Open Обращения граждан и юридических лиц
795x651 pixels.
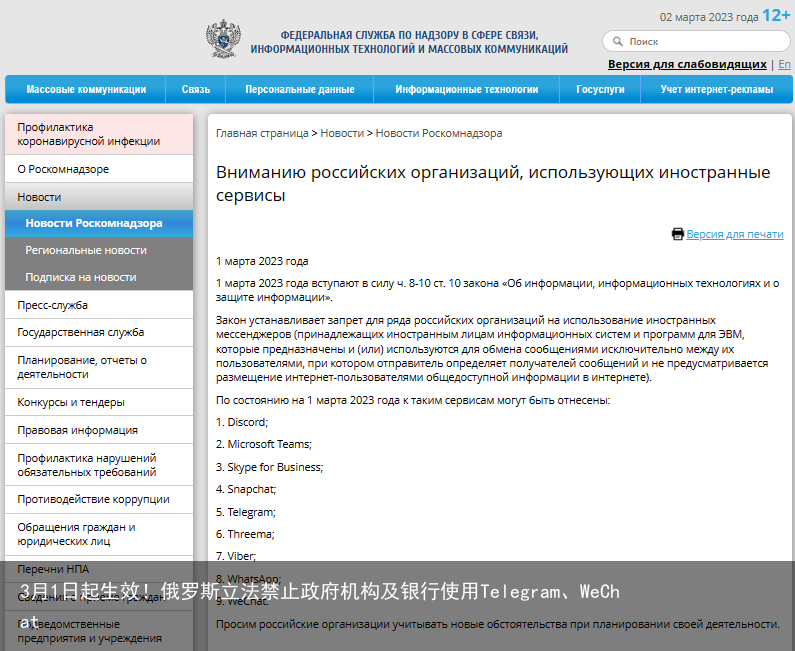click(x=99, y=534)
